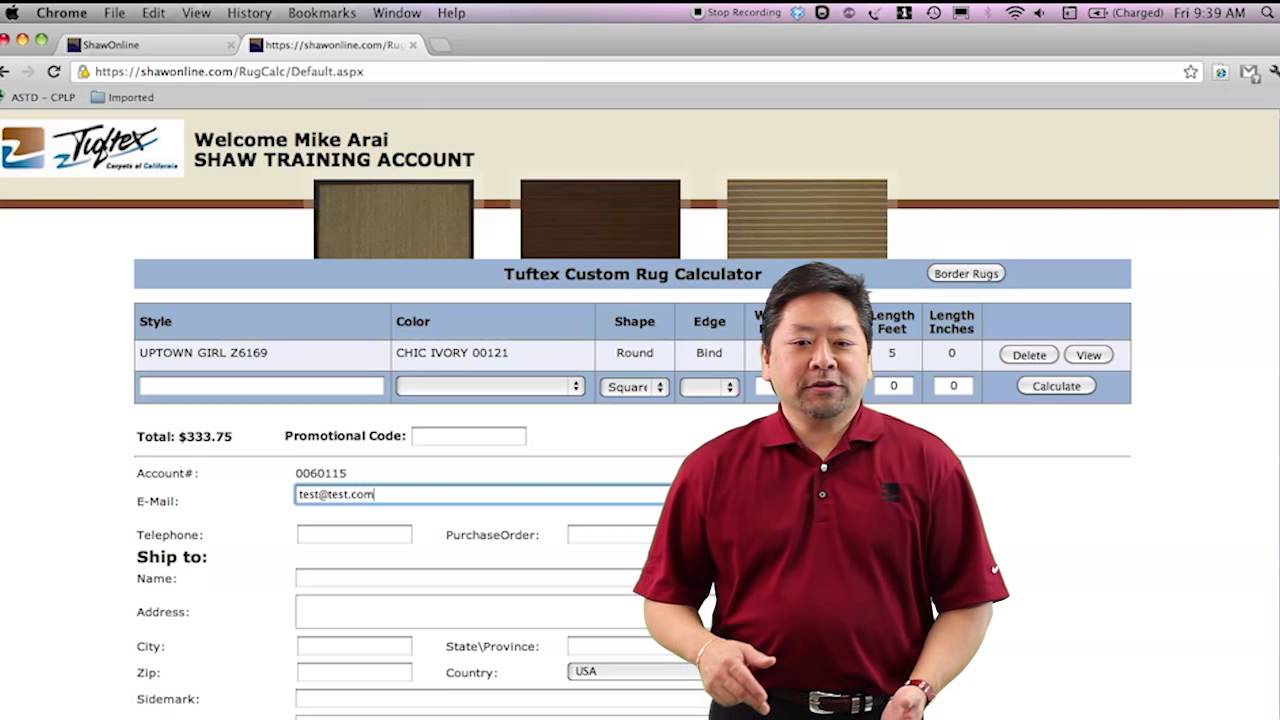Click the browser address bar URL

click(x=229, y=72)
